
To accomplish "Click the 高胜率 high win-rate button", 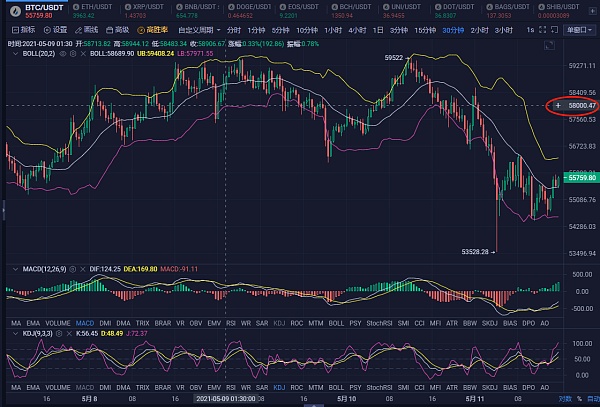I will tap(153, 30).
